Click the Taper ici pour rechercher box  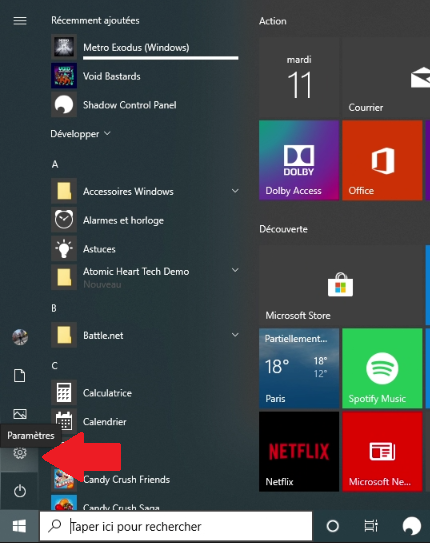coord(176,526)
